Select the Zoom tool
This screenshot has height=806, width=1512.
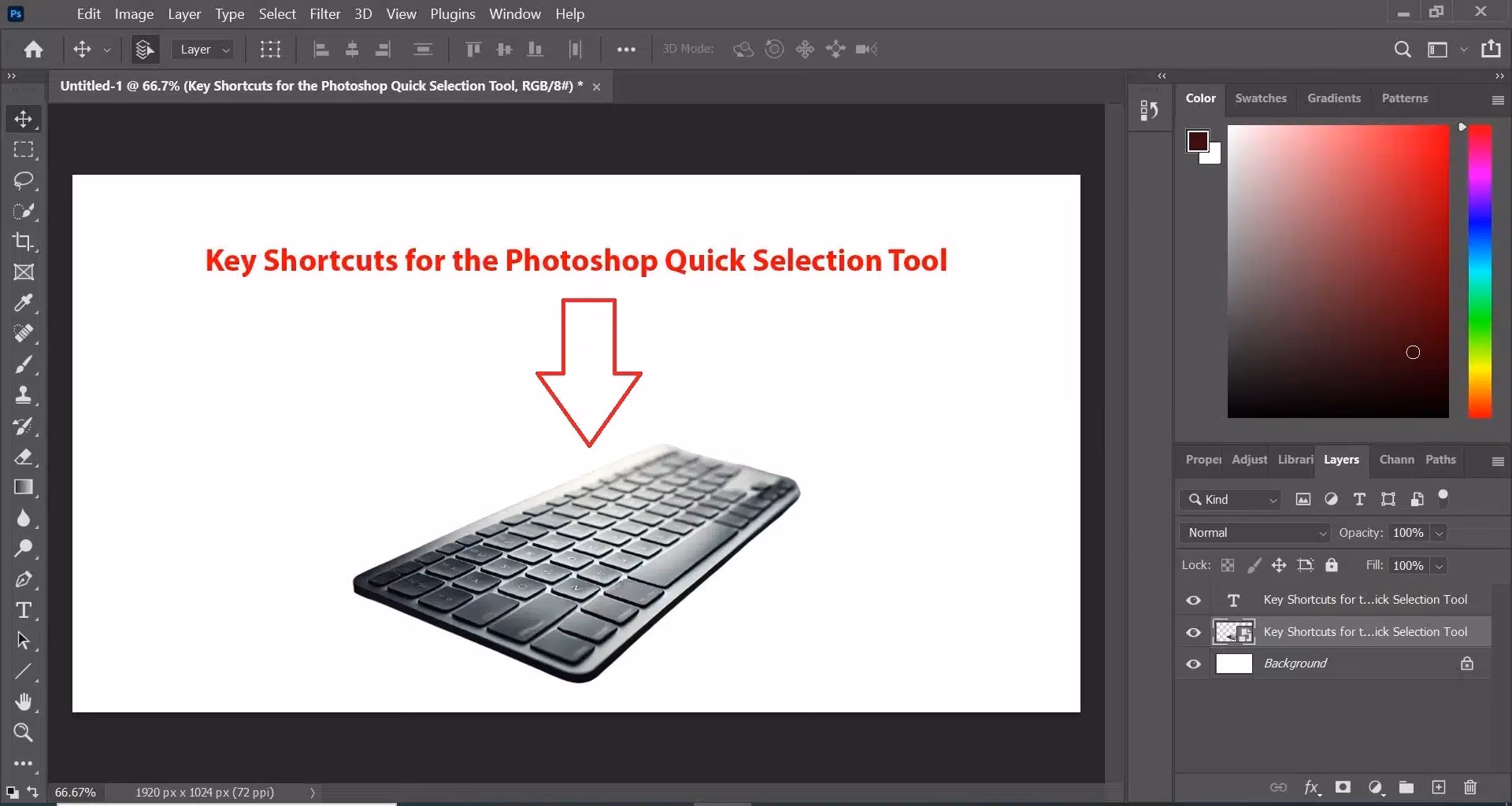click(x=24, y=733)
